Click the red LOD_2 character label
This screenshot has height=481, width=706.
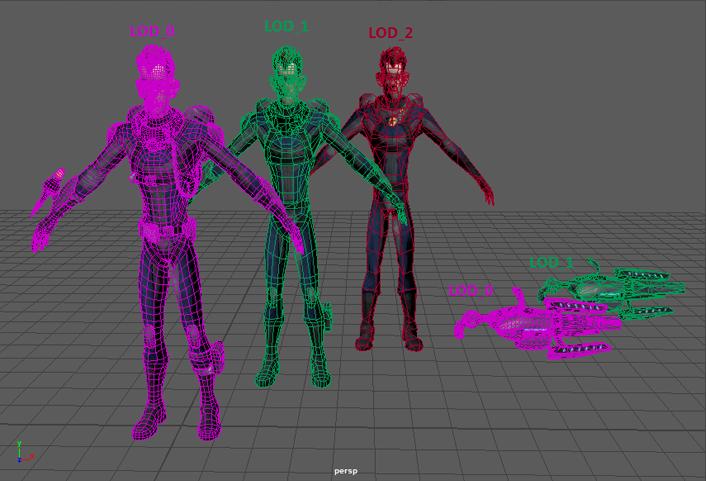pos(391,33)
